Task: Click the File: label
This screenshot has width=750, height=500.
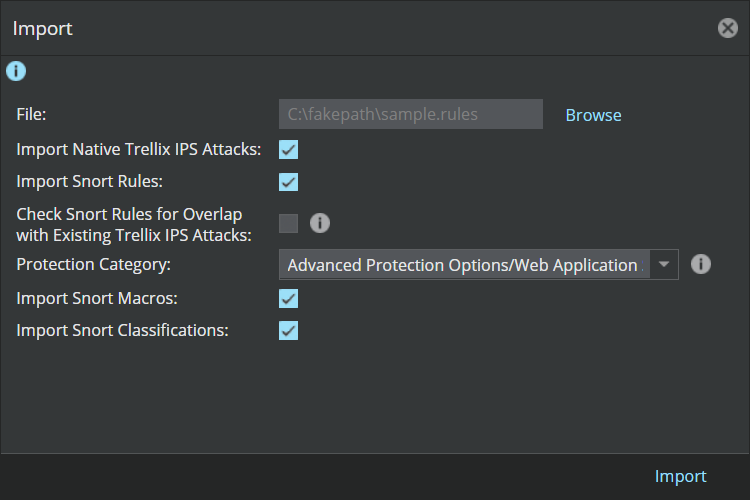Action: (31, 114)
